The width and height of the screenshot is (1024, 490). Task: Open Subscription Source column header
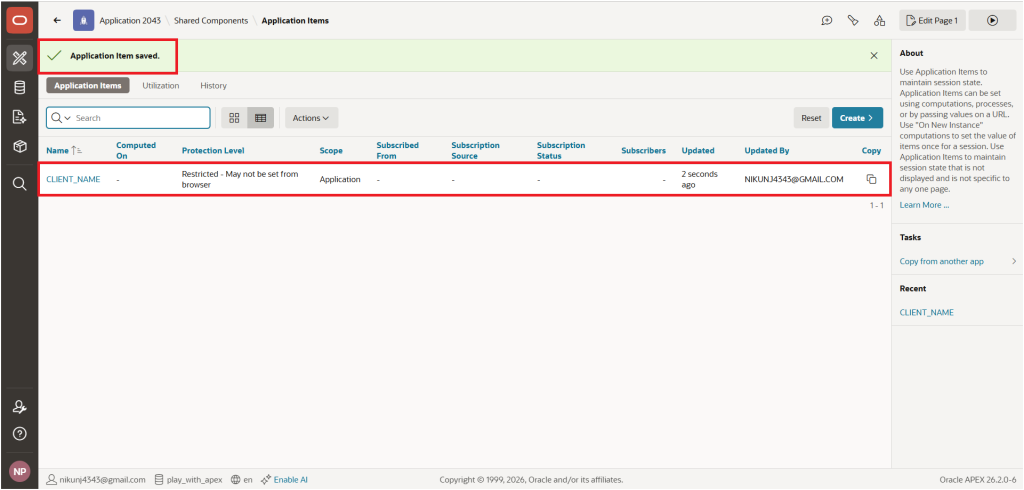point(475,150)
